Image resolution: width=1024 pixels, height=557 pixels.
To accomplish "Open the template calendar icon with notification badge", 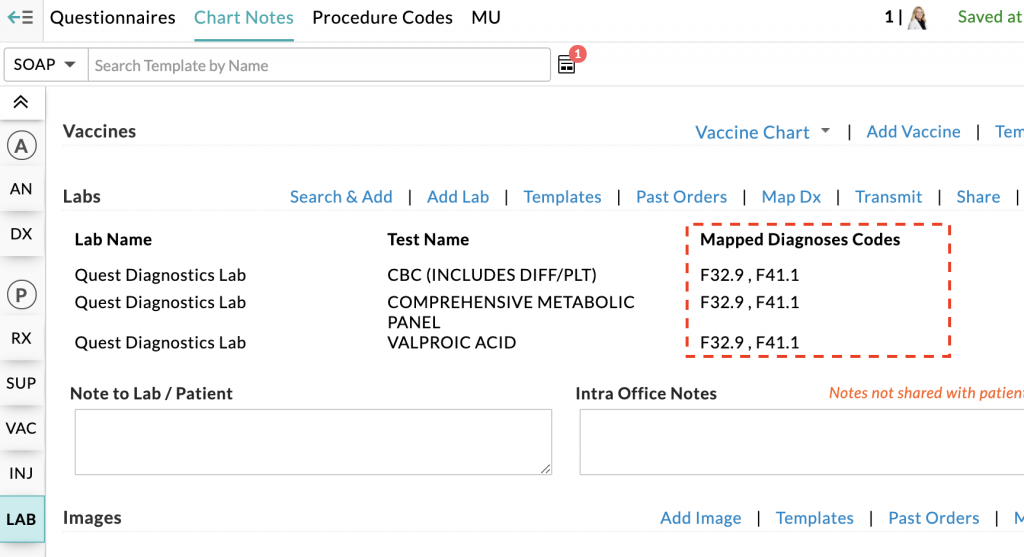I will [567, 65].
